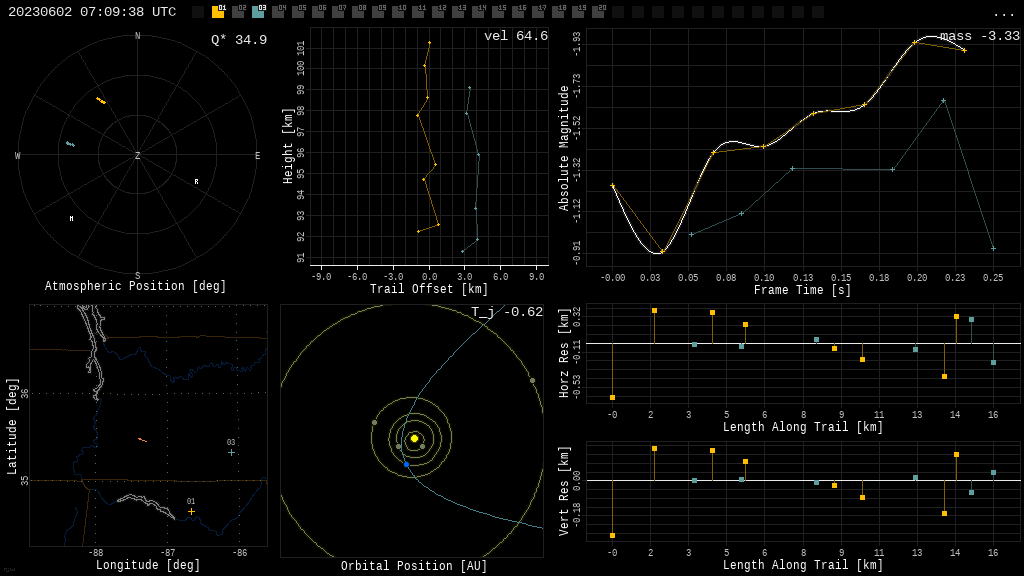Select the yellow station 01 indicator

click(218, 12)
